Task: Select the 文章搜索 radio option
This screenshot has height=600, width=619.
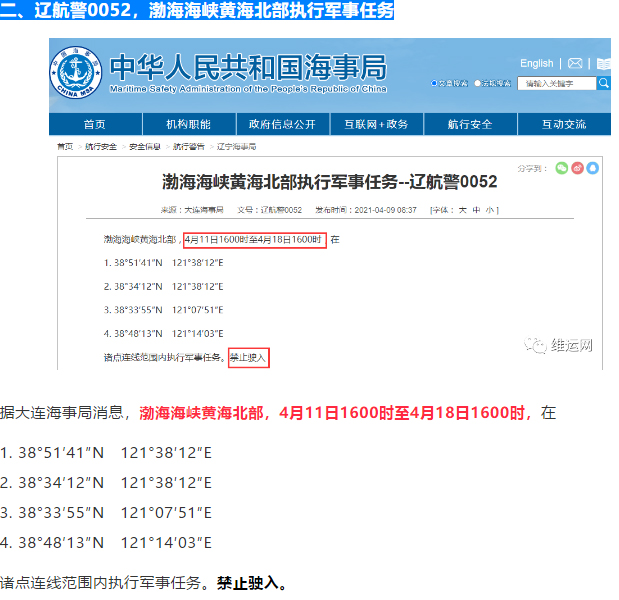Action: (434, 83)
